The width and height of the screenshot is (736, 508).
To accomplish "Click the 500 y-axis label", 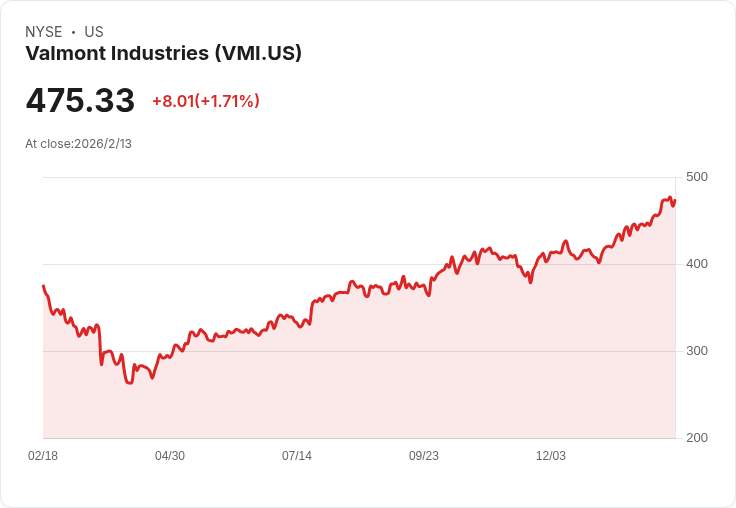I will tap(697, 177).
